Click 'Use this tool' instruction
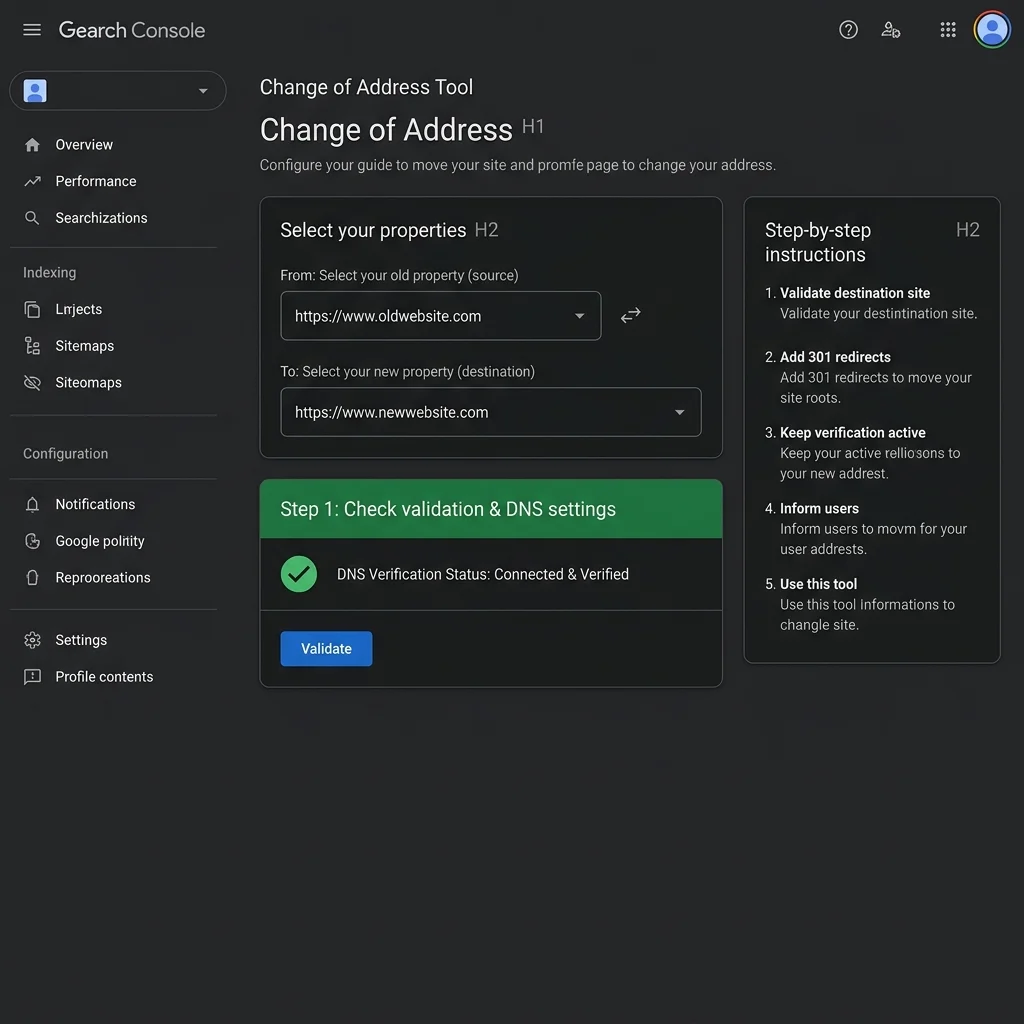The height and width of the screenshot is (1024, 1024). [x=818, y=584]
